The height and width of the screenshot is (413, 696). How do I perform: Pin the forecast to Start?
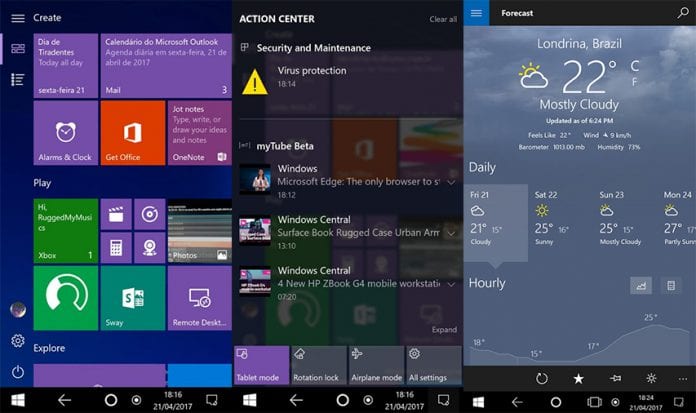click(x=615, y=378)
